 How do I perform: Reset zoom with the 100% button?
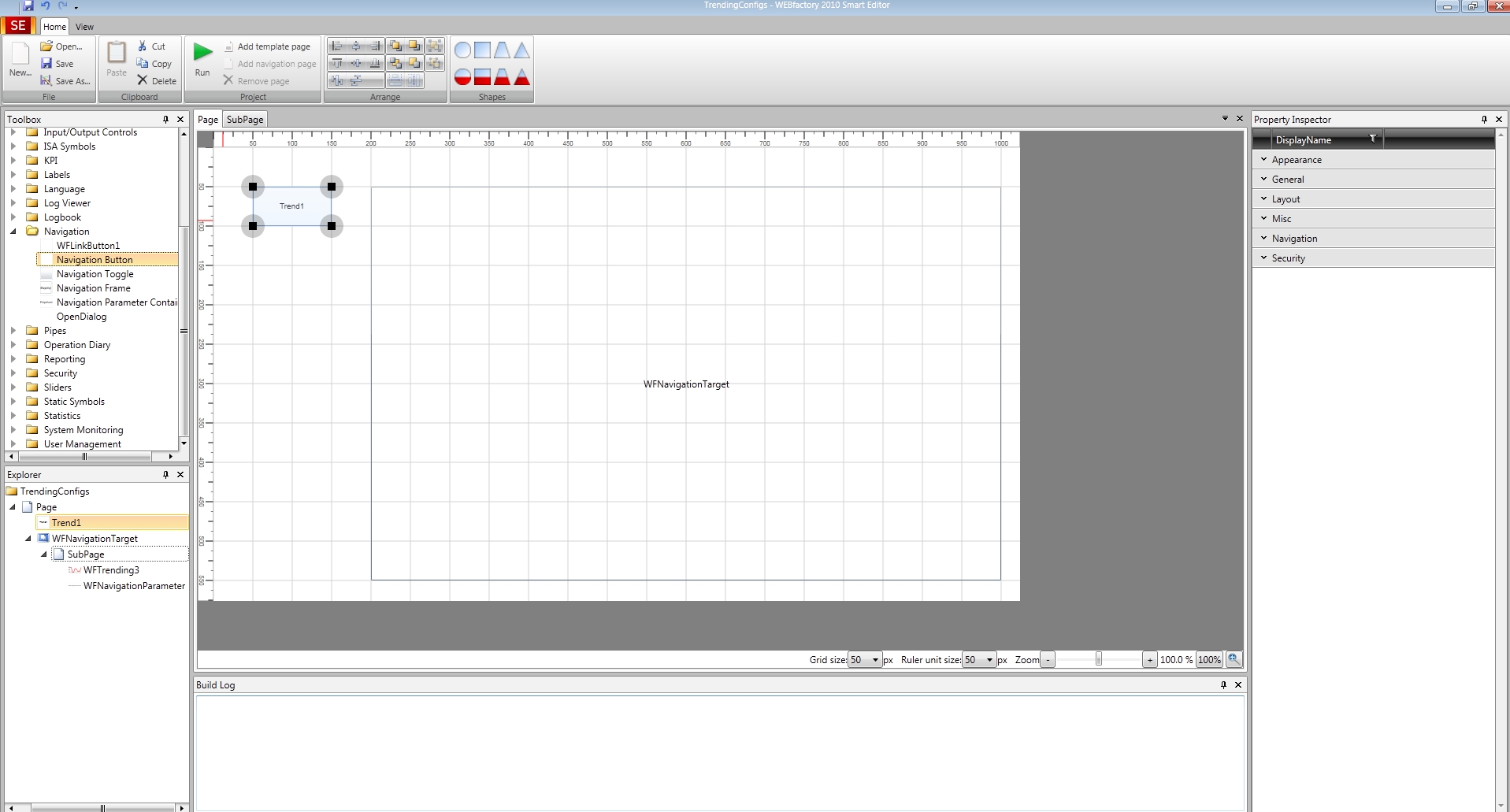pos(1208,660)
